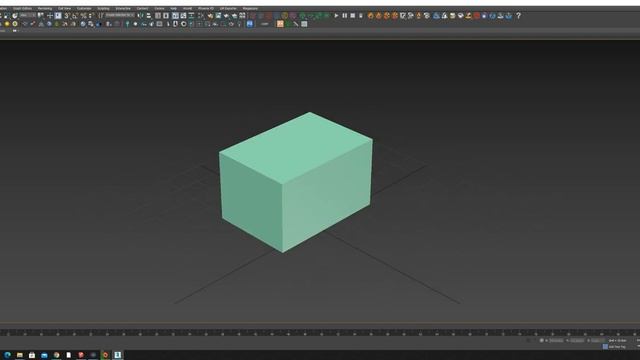Click the Mirror tool icon
The image size is (640, 360).
point(140,16)
